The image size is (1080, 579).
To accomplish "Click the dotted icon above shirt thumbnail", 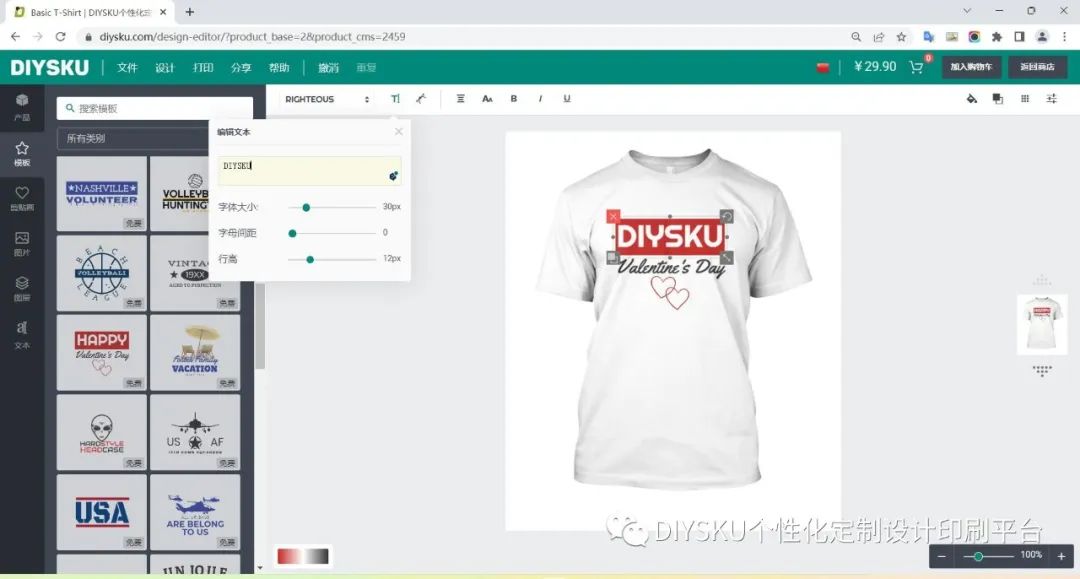I will point(1041,280).
